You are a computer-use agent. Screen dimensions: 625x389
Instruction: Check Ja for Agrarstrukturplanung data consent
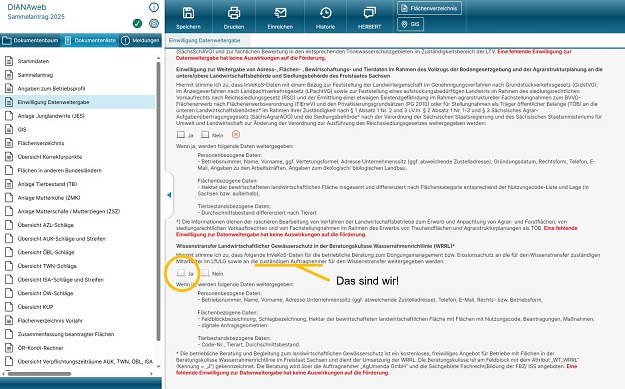click(181, 135)
